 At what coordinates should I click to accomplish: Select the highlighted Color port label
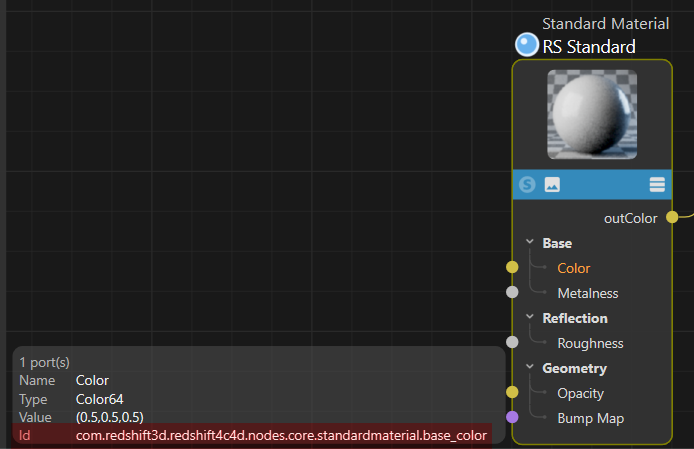(574, 268)
